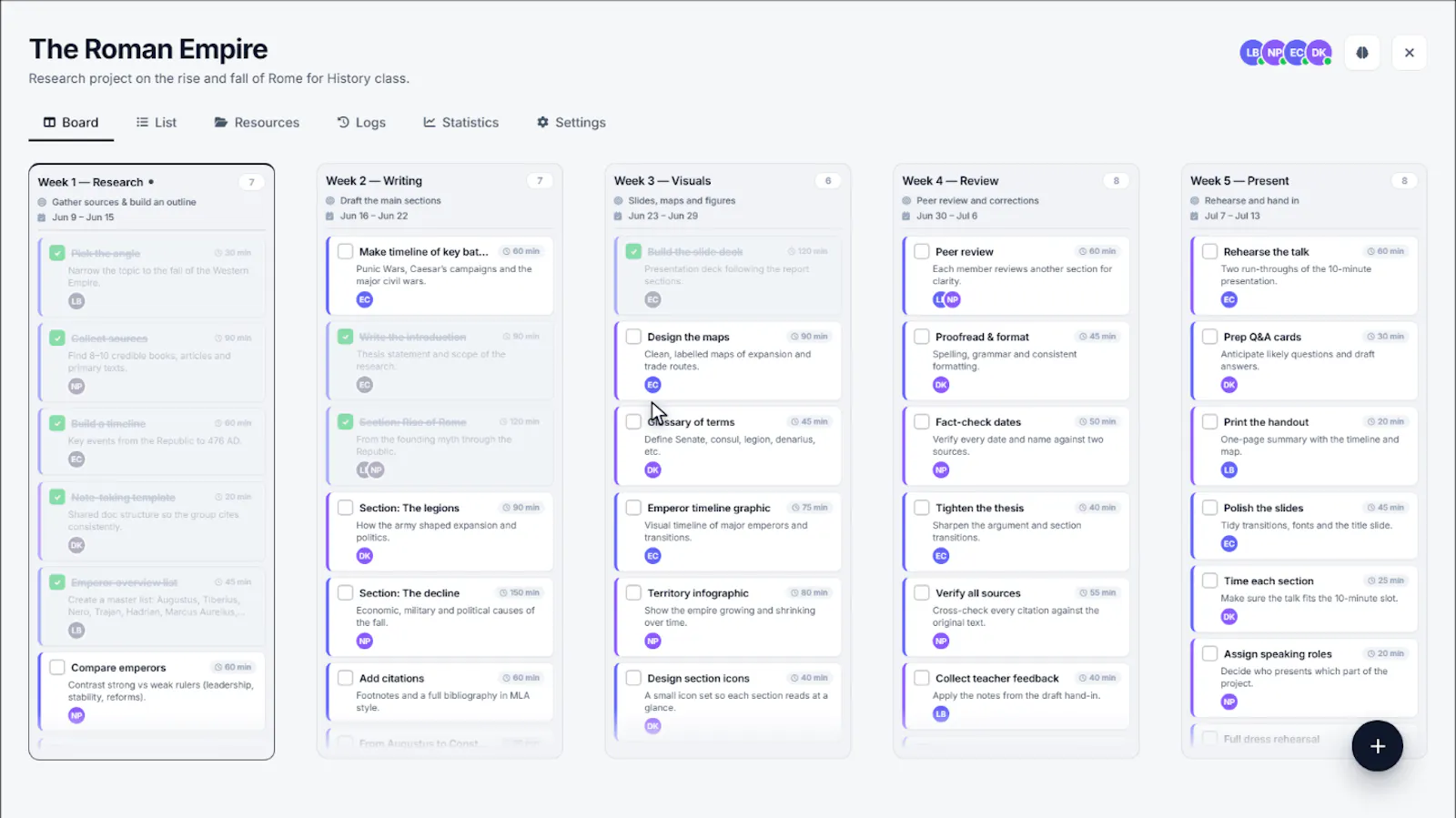Open the EC member avatar in the header
The width and height of the screenshot is (1456, 818).
coord(1297,53)
